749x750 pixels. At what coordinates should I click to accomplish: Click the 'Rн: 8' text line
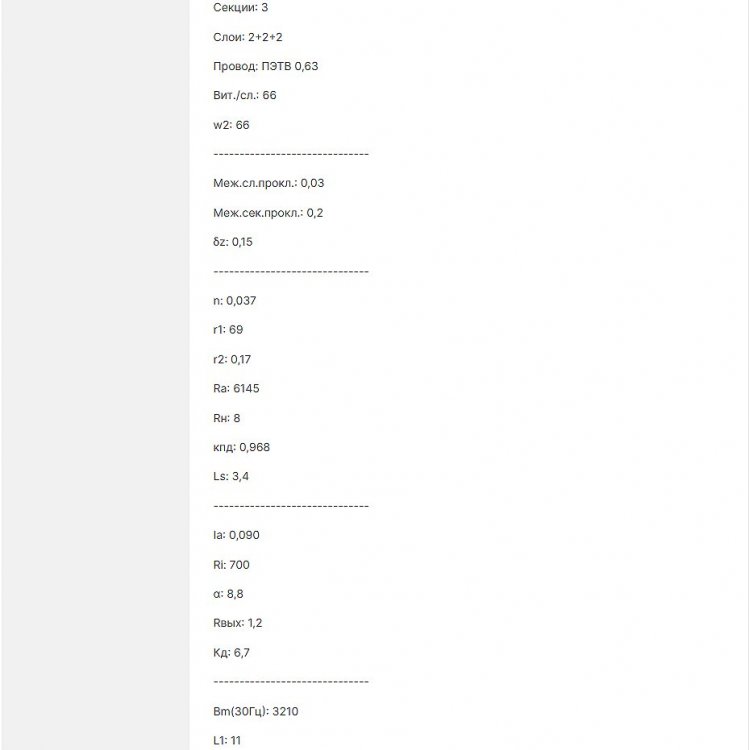[x=227, y=418]
